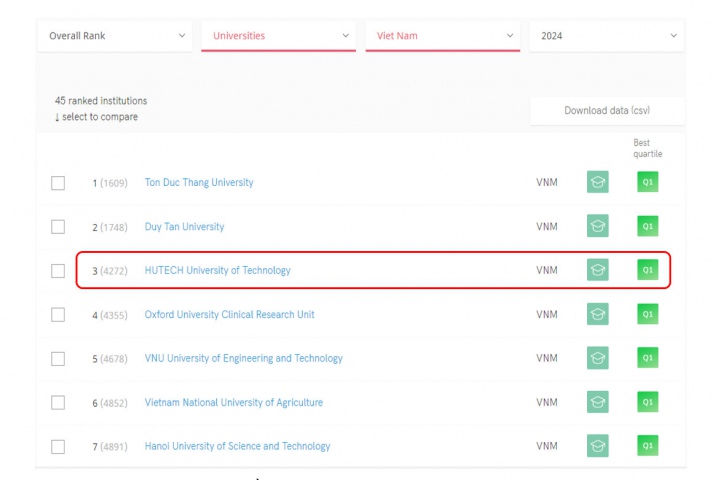Click Q1 quartile badge for Ton Duc Thang University
The image size is (713, 480).
pos(648,182)
